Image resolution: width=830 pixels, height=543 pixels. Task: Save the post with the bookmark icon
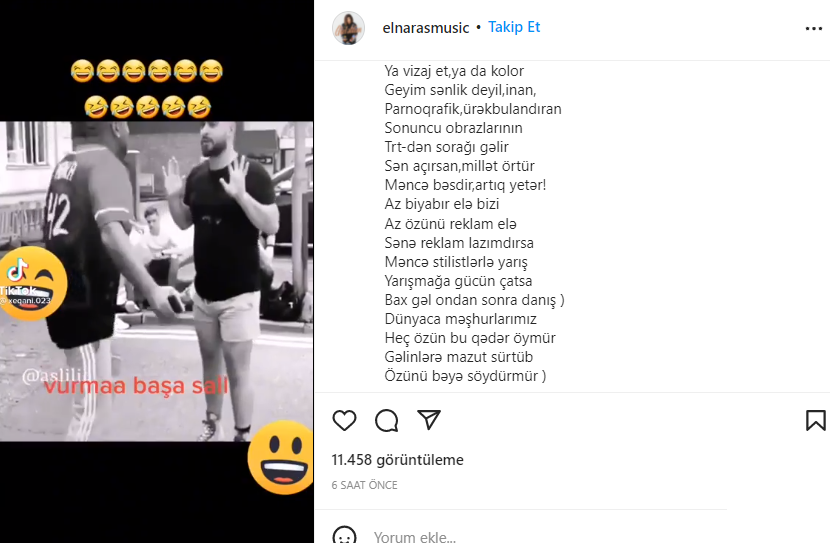[x=816, y=421]
